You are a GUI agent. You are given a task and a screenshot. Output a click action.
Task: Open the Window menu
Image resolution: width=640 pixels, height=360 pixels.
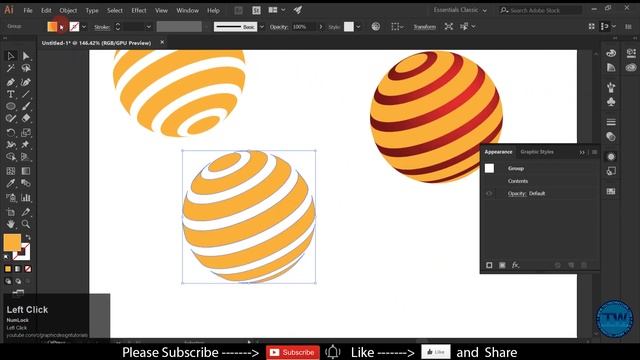[x=187, y=11]
